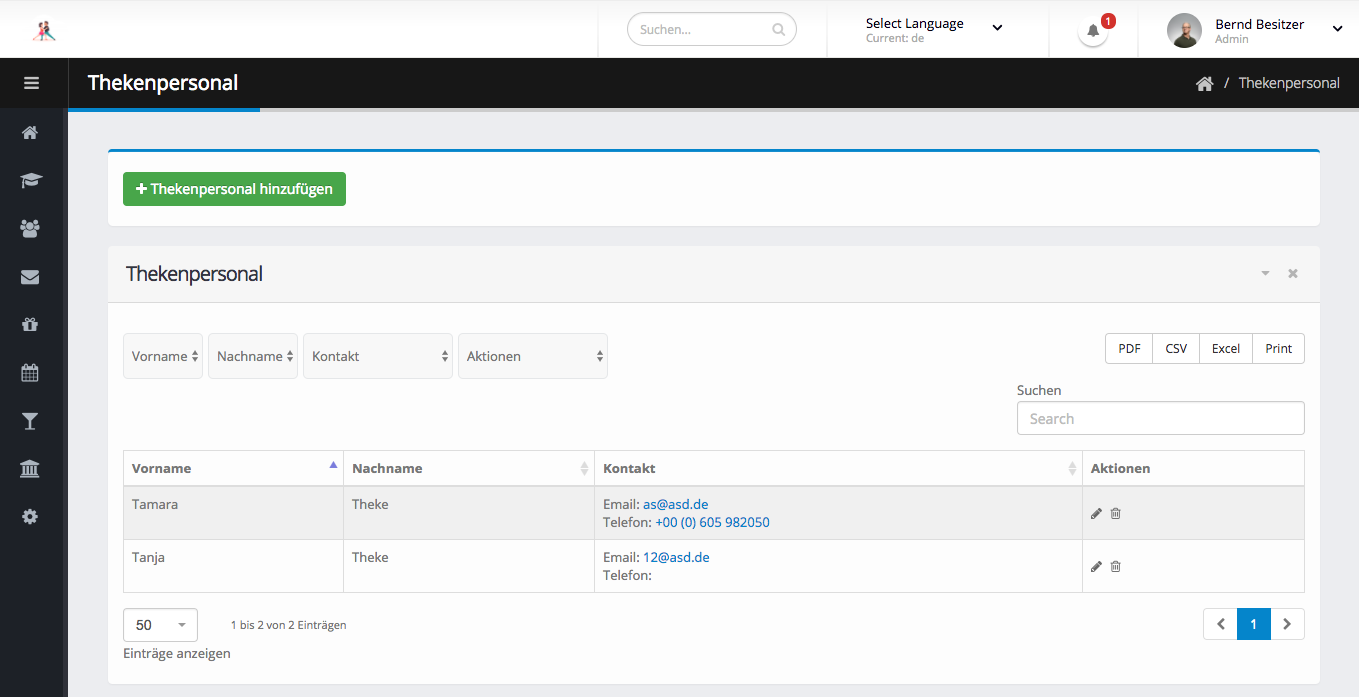This screenshot has width=1359, height=697.
Task: Open the Kontakt column filter dropdown
Action: 378,356
